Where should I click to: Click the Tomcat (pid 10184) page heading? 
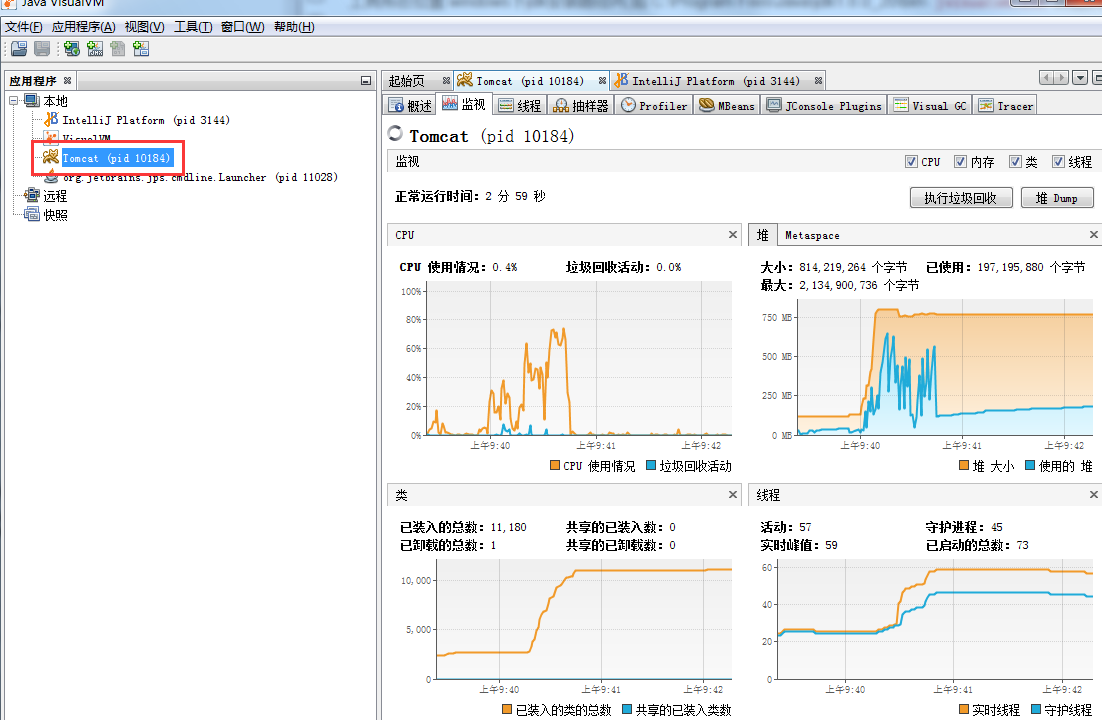492,136
